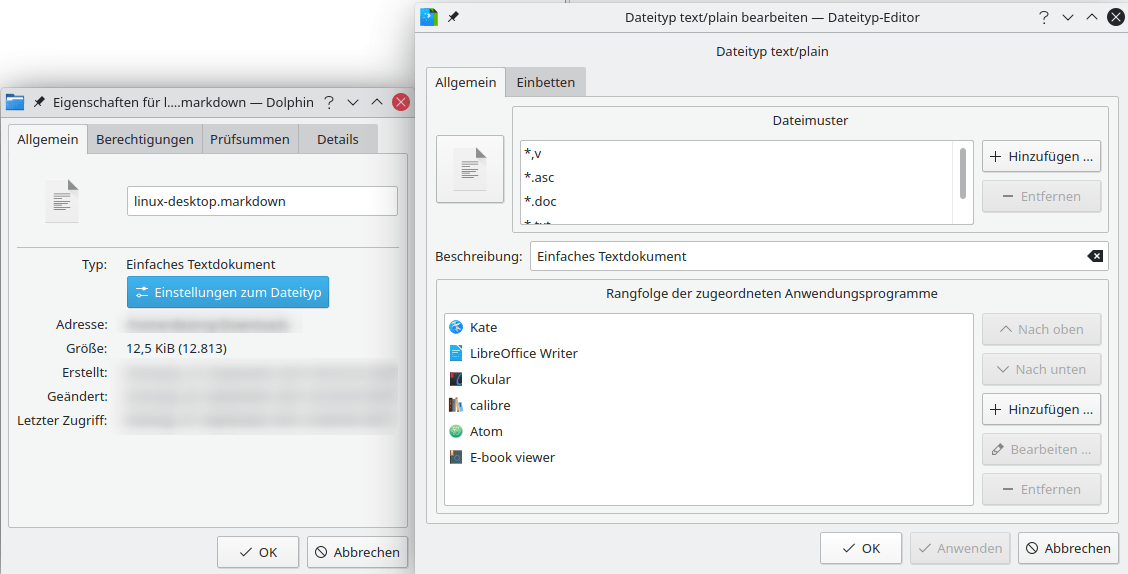Select the LibreOffice Writer icon entry
Image resolution: width=1128 pixels, height=574 pixels.
(x=456, y=353)
